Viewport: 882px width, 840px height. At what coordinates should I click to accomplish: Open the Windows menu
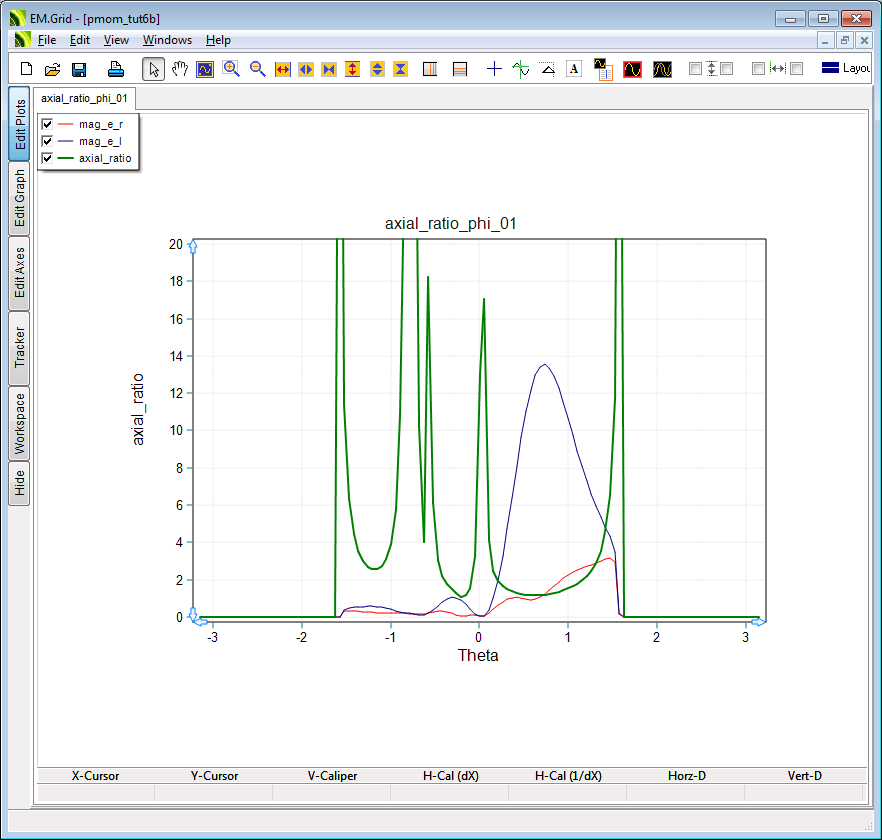pos(167,40)
